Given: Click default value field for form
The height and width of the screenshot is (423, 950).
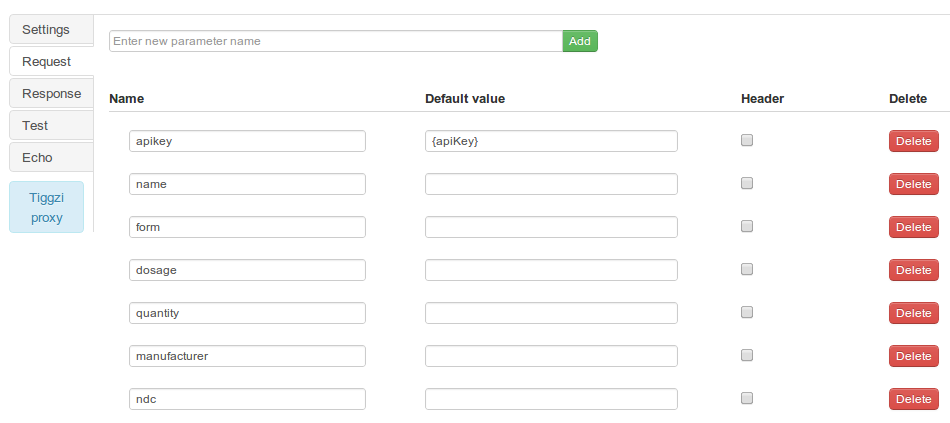Looking at the screenshot, I should (551, 227).
